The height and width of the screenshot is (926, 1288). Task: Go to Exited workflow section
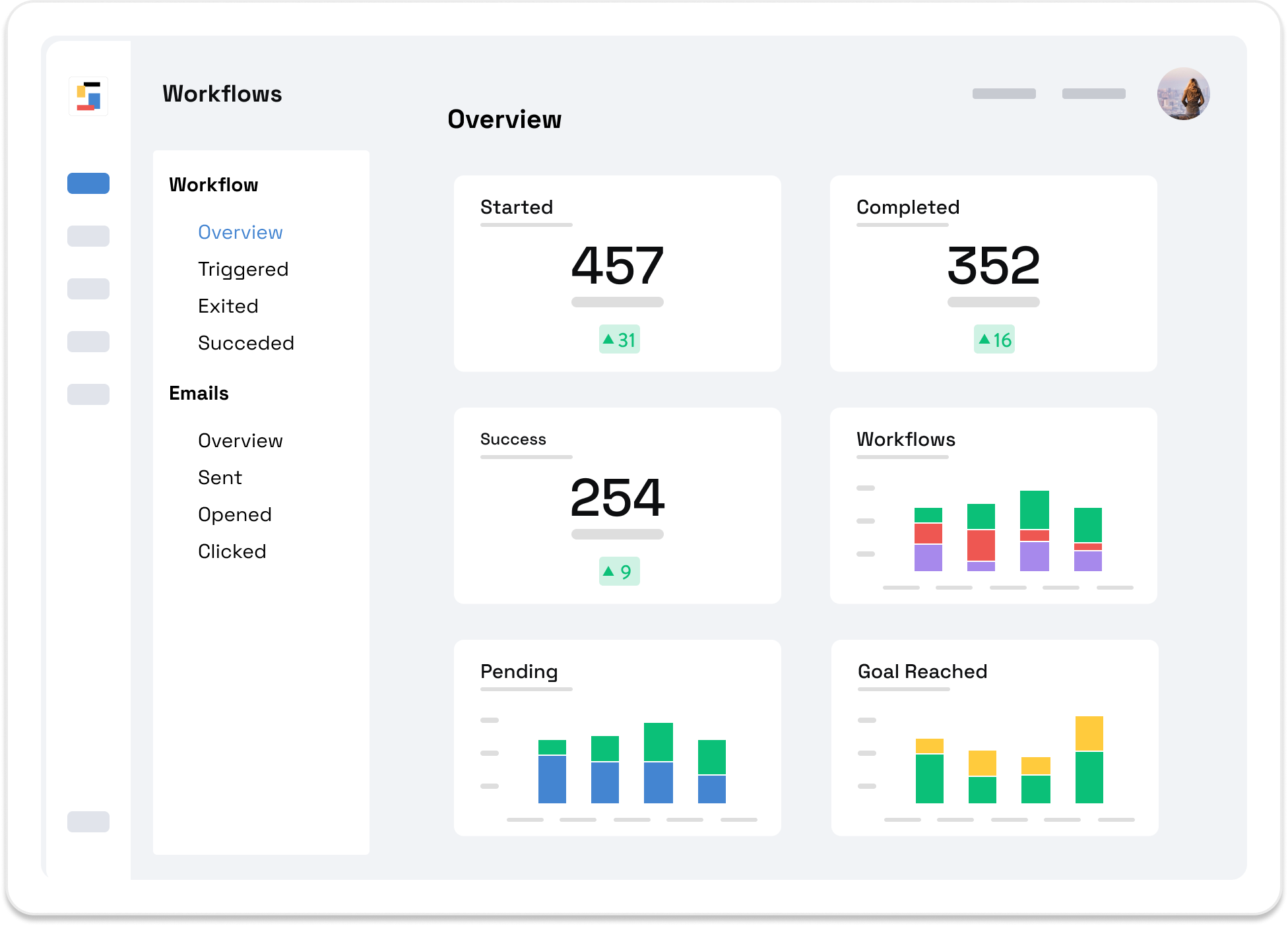coord(228,306)
